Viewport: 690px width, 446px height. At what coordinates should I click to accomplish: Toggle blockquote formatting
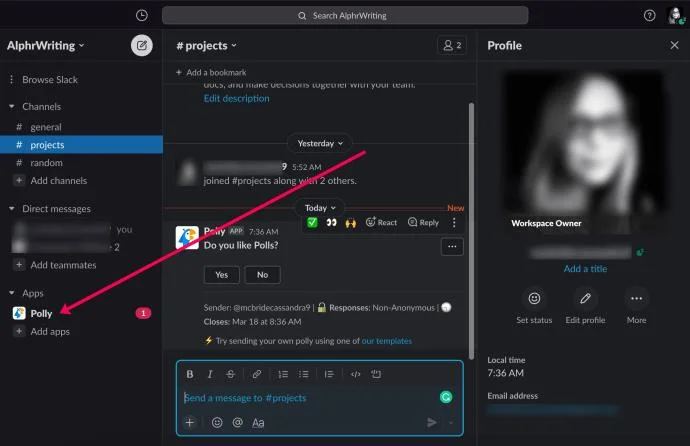point(329,374)
